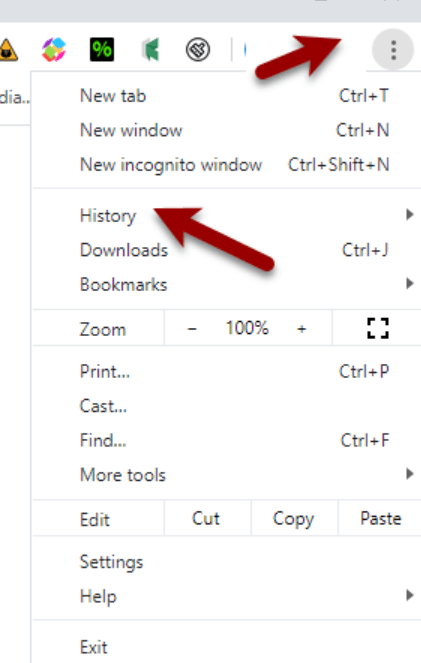Click the green arrow extension icon
The image size is (421, 663).
point(150,49)
